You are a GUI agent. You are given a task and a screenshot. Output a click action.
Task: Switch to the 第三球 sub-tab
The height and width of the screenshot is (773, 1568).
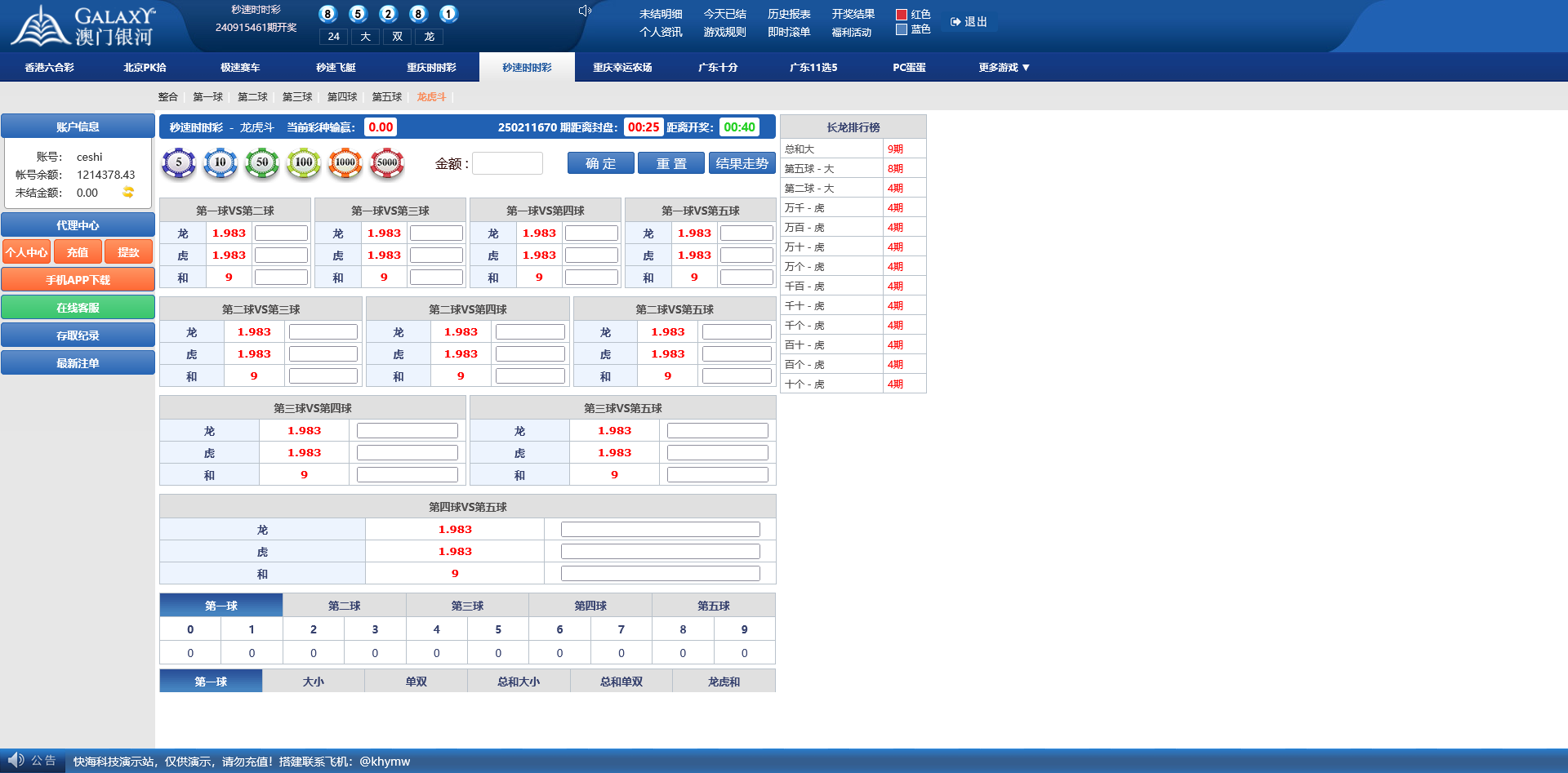pos(297,97)
